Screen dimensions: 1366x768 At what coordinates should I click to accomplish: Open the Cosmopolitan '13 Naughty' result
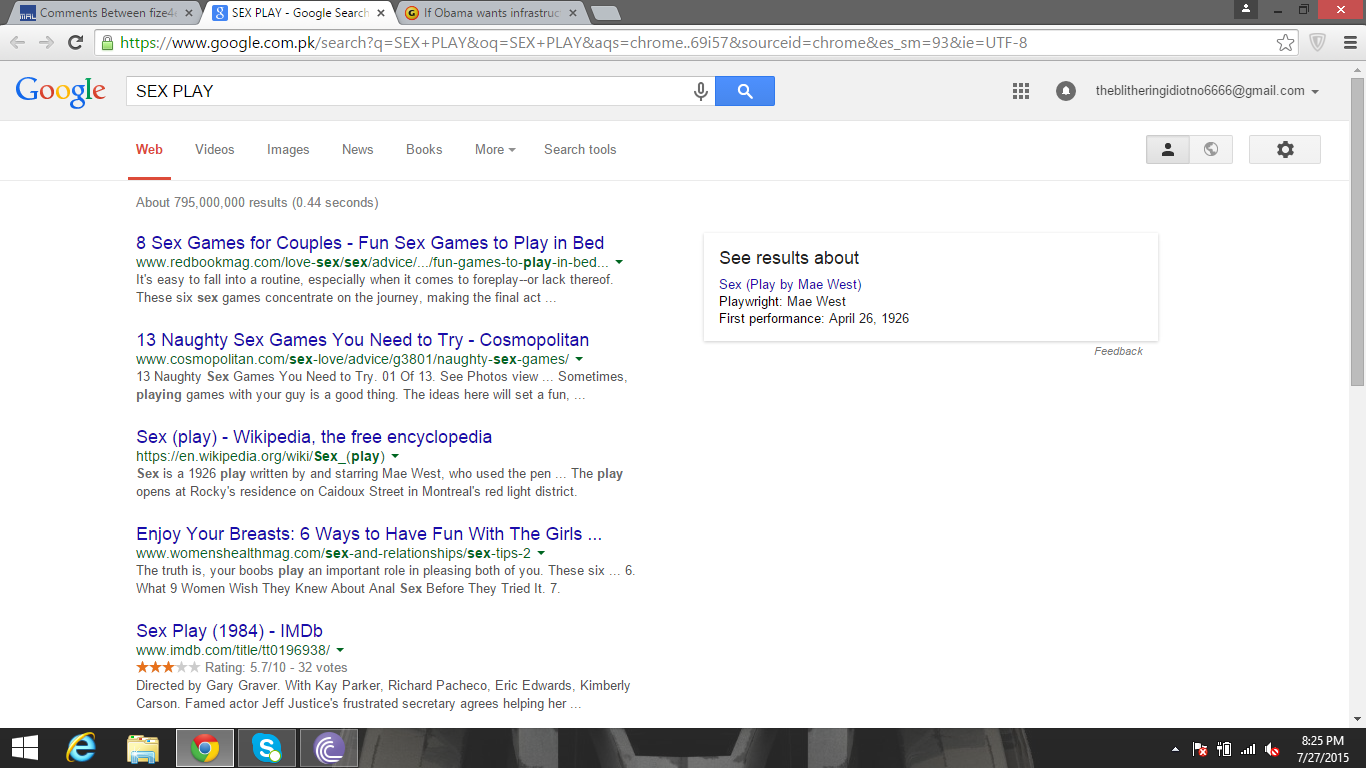click(x=363, y=340)
